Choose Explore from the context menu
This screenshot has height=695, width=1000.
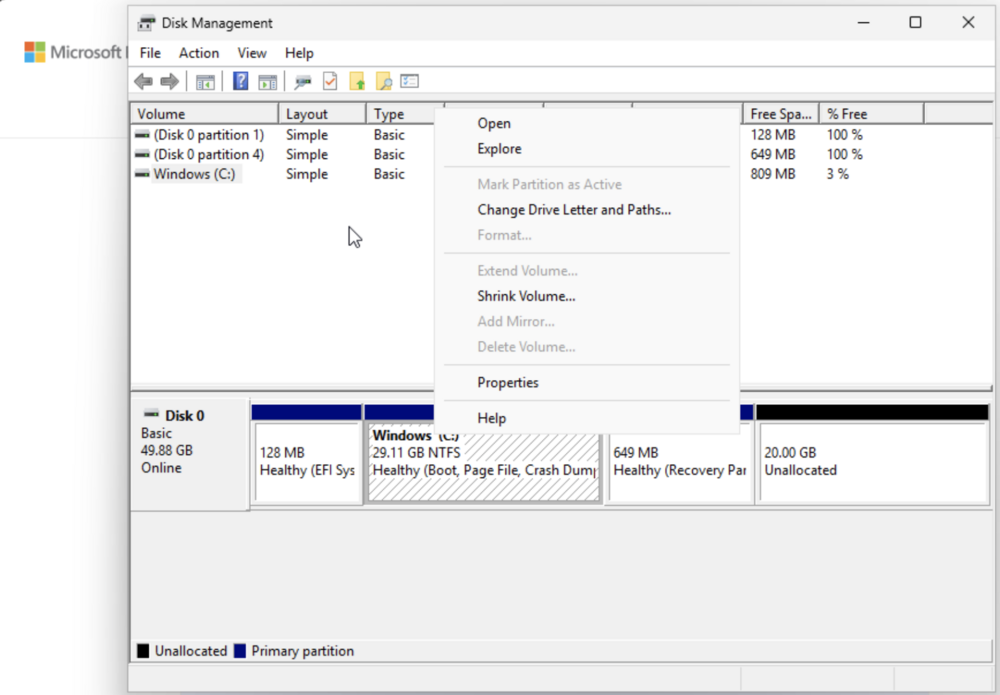[587, 149]
